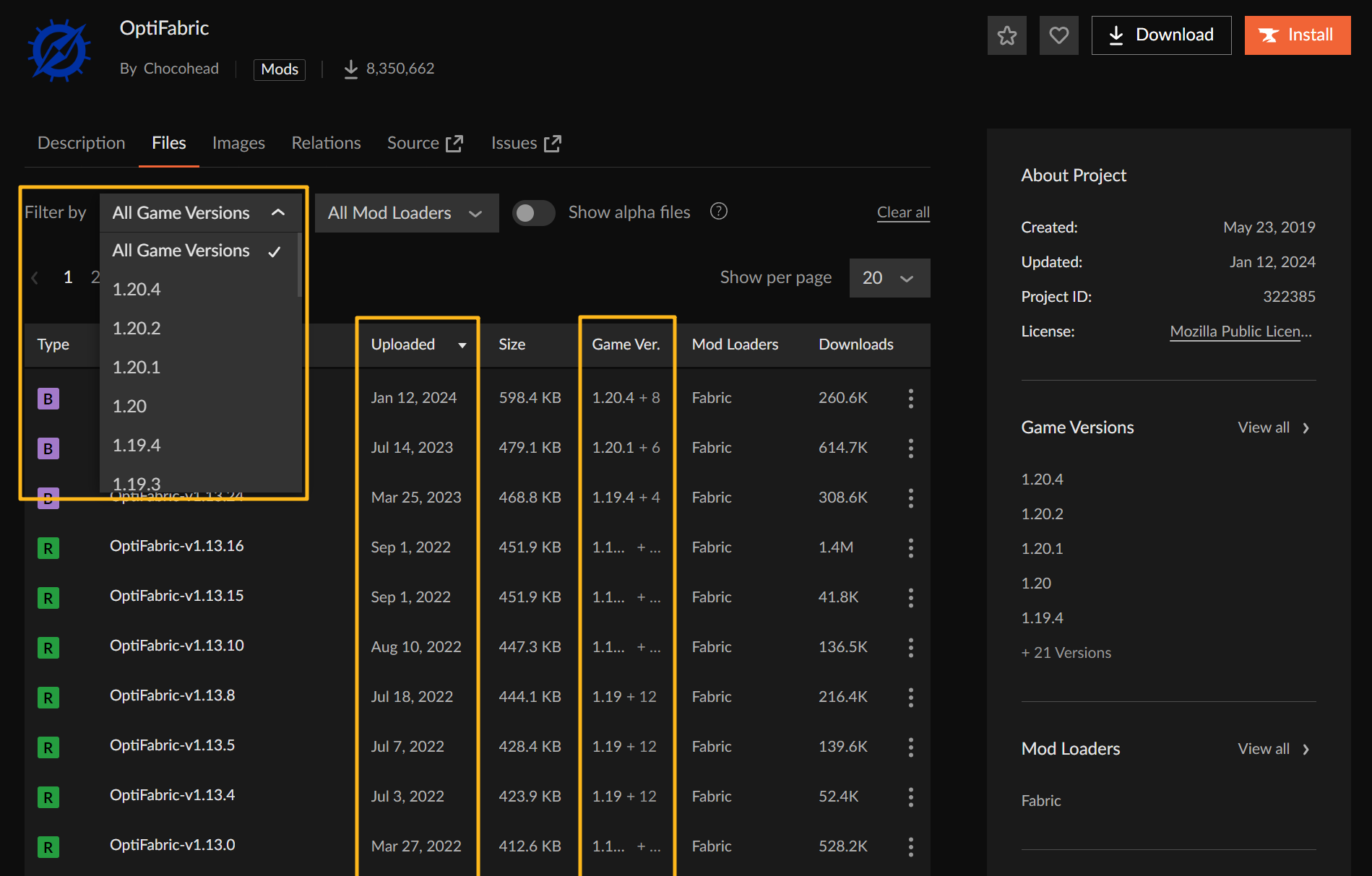Screen dimensions: 1372x876
Task: Open more options for OptiFabric-v1.13.0
Action: pyautogui.click(x=911, y=847)
